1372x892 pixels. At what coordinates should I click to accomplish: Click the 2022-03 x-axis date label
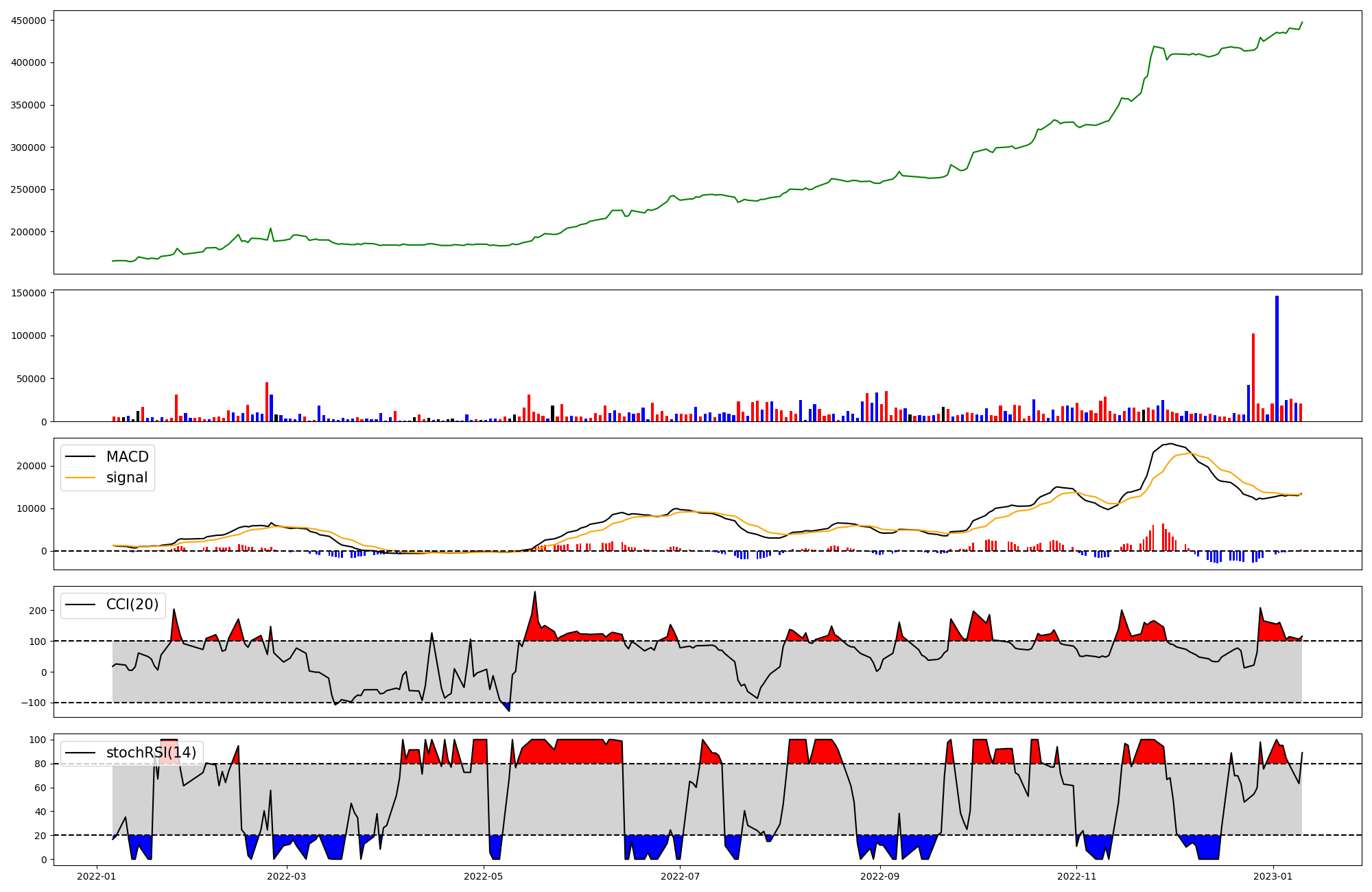tap(286, 876)
